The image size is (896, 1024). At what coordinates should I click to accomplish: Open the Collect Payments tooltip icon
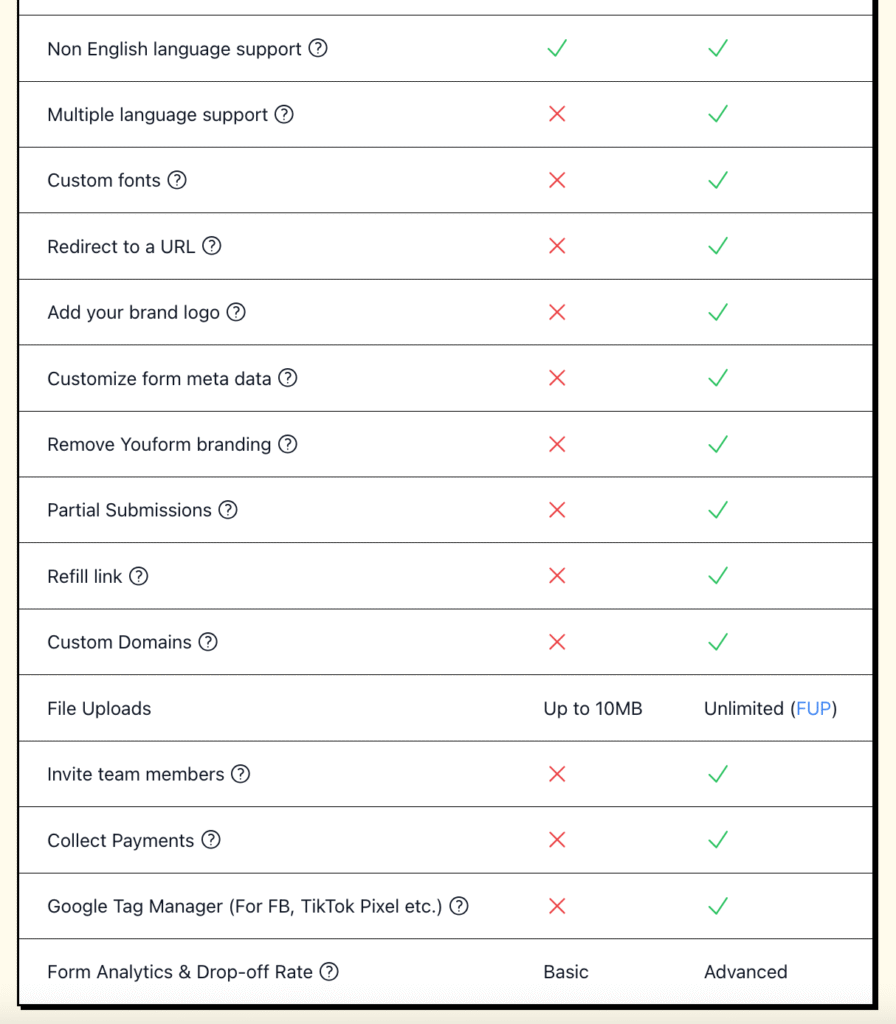[x=211, y=840]
